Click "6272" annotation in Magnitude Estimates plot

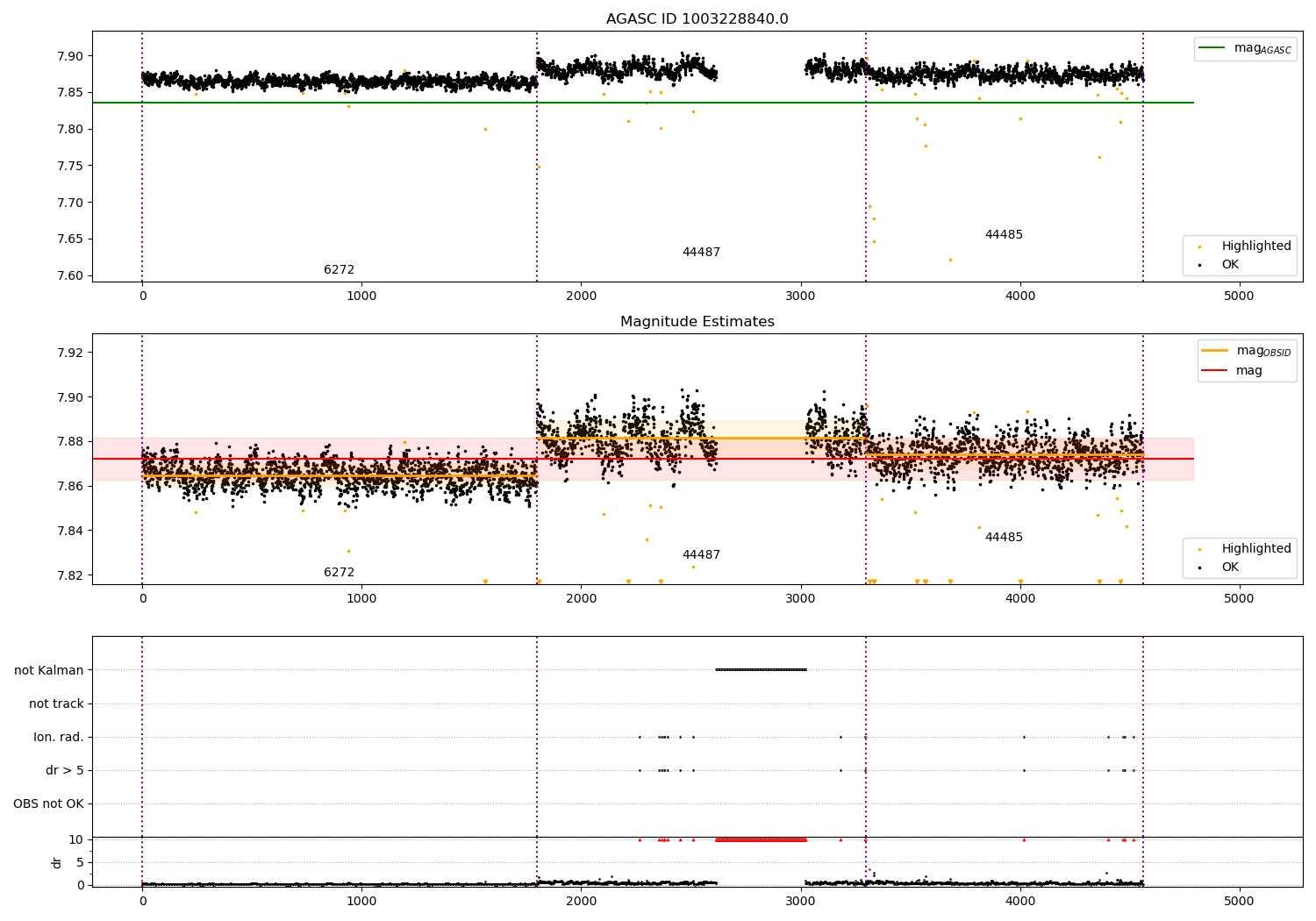coord(339,573)
